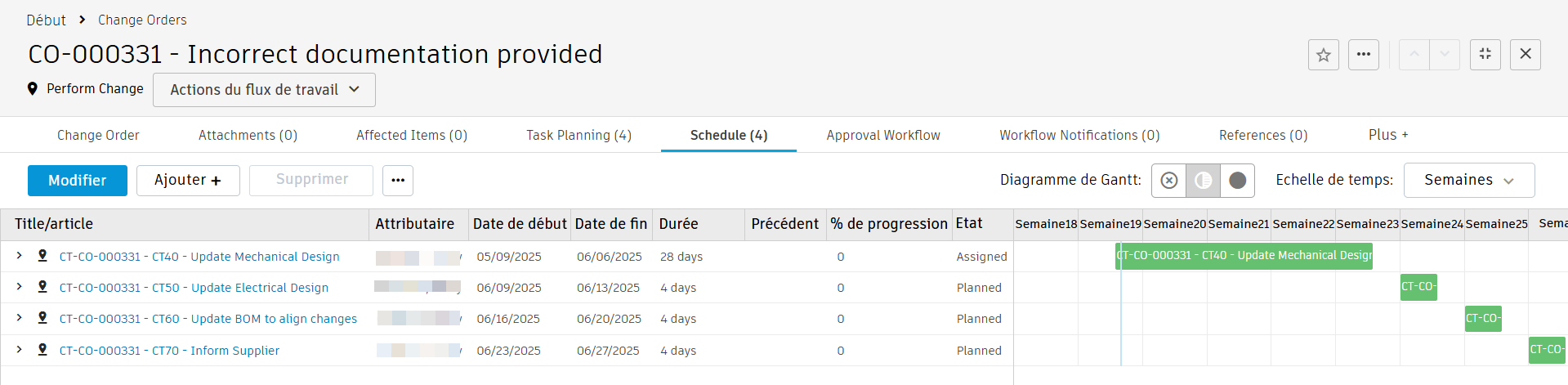
Task: Click the location pin icon for CT50 row
Action: 42,287
